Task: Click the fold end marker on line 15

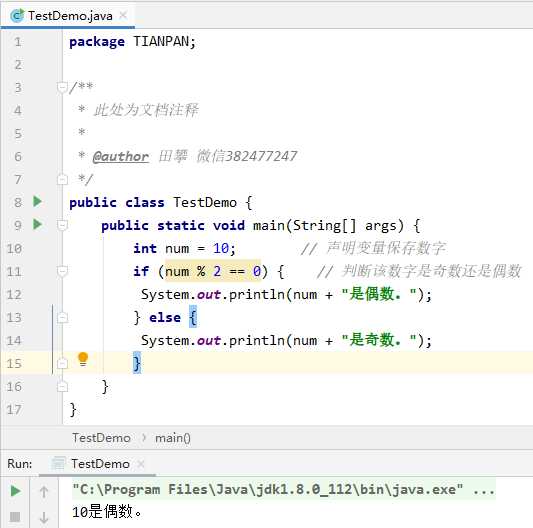Action: coord(62,363)
